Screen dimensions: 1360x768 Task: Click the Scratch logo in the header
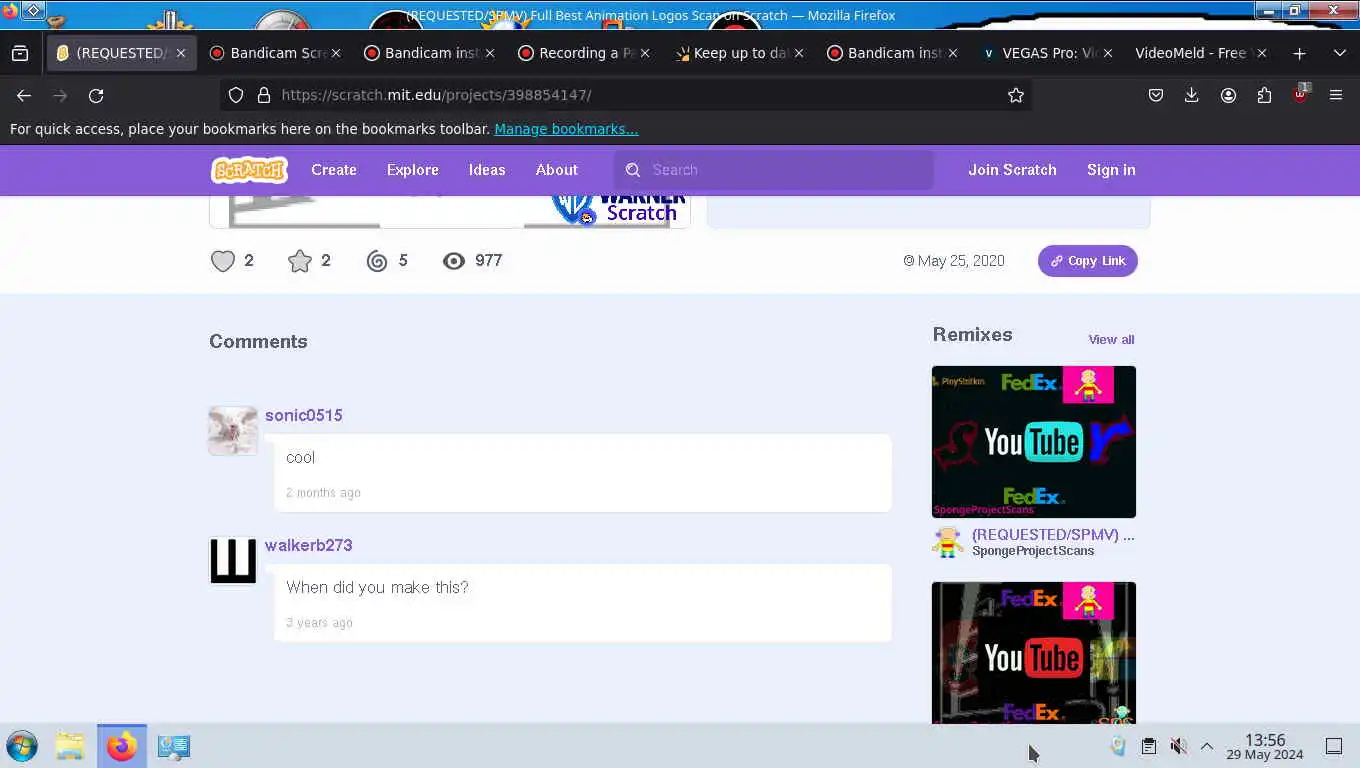249,170
